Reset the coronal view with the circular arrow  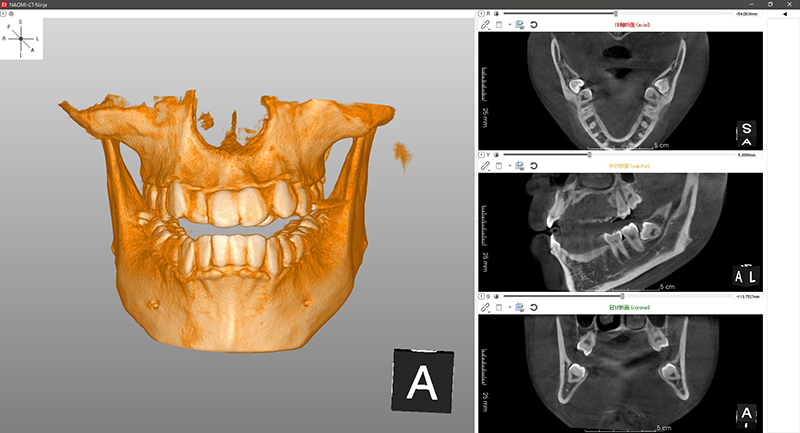(x=534, y=307)
